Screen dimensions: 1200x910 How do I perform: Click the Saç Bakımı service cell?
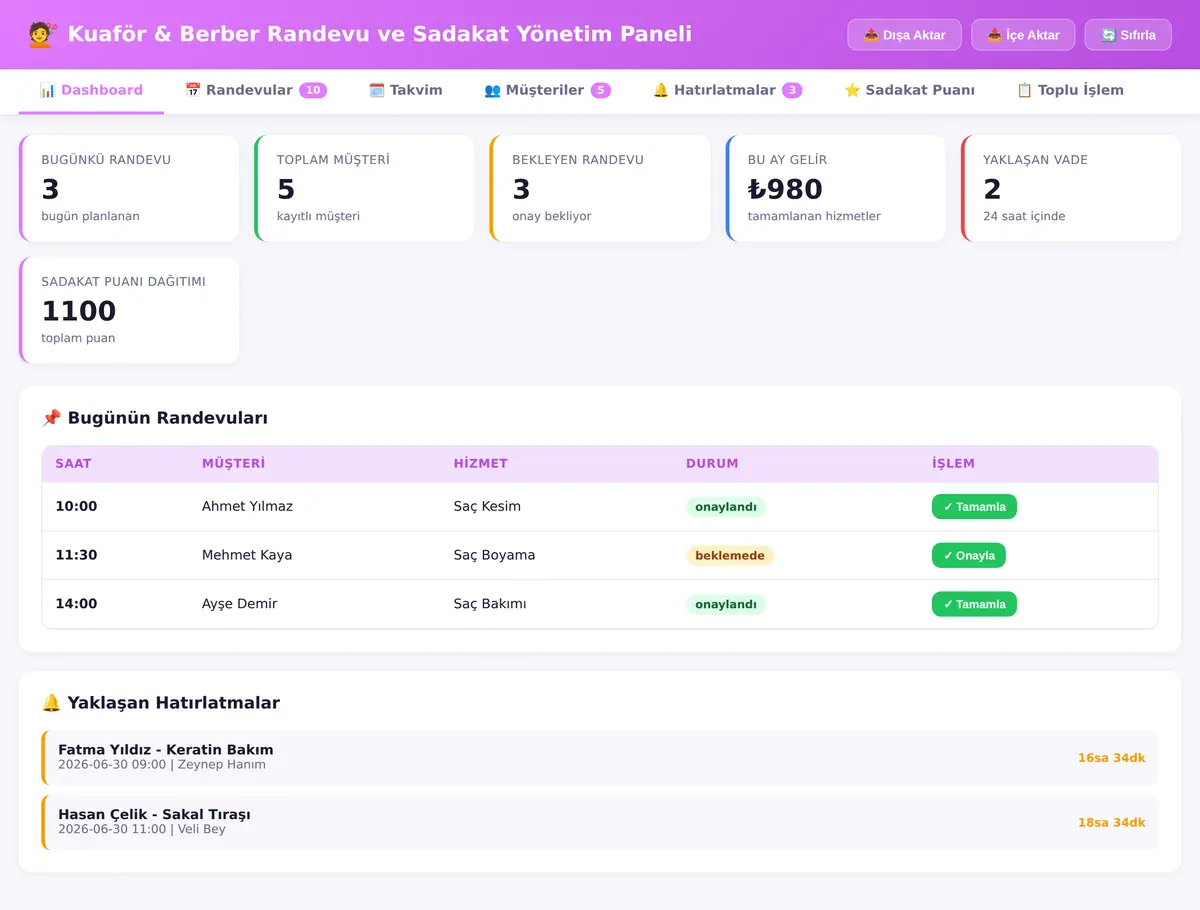[x=490, y=604]
